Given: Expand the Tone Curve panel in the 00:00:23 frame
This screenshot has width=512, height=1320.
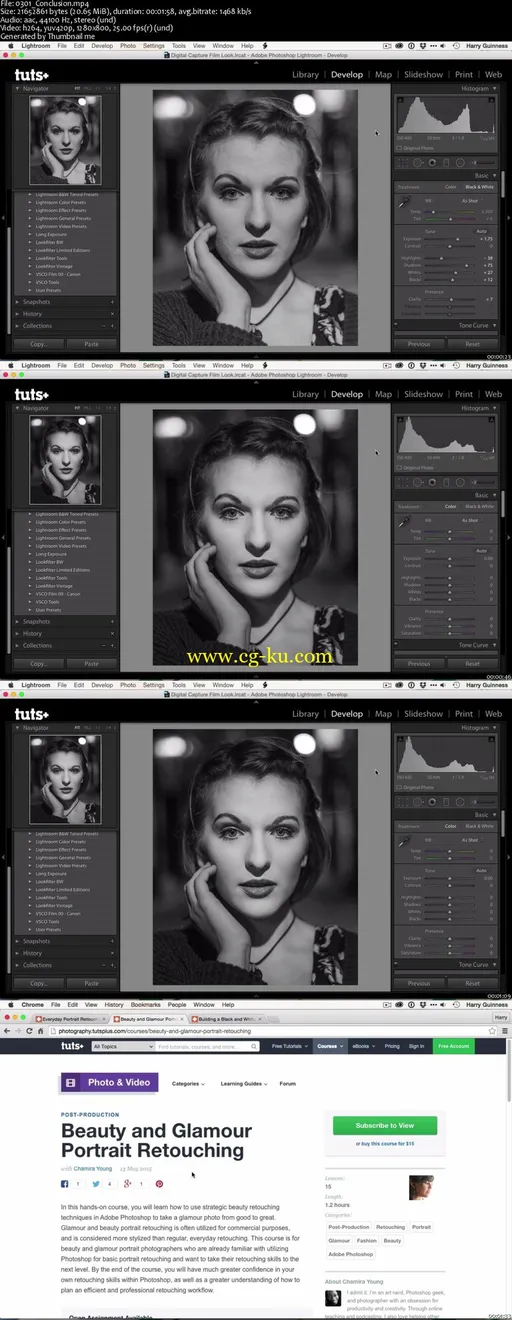Looking at the screenshot, I should 451,325.
